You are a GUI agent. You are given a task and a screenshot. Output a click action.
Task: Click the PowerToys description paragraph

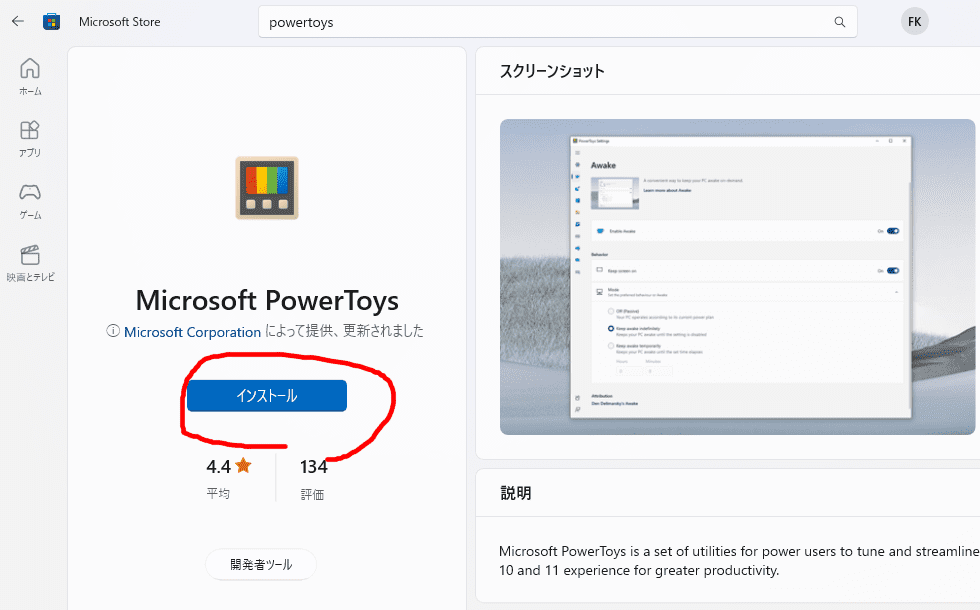[739, 561]
